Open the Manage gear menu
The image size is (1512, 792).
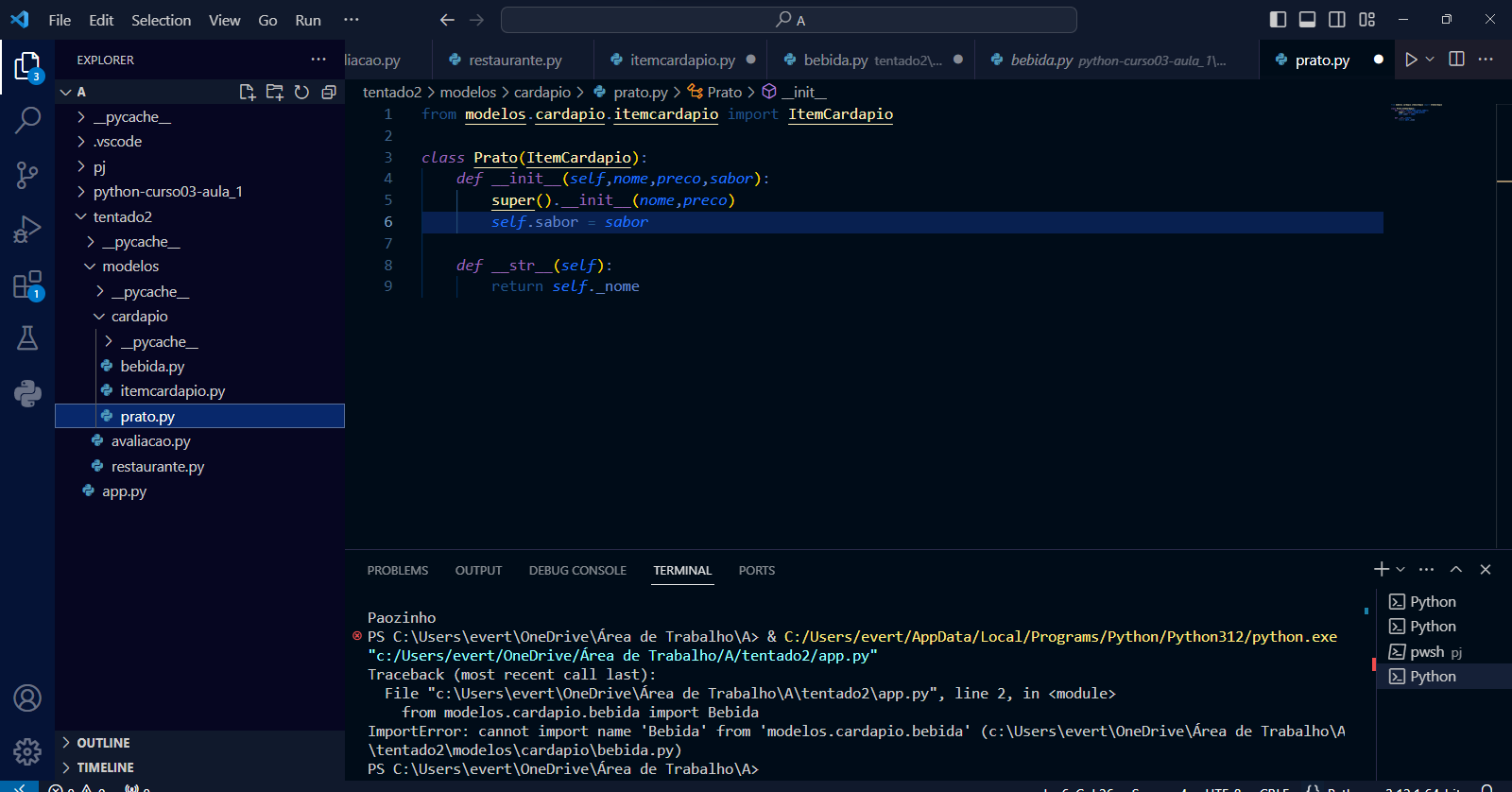point(27,751)
